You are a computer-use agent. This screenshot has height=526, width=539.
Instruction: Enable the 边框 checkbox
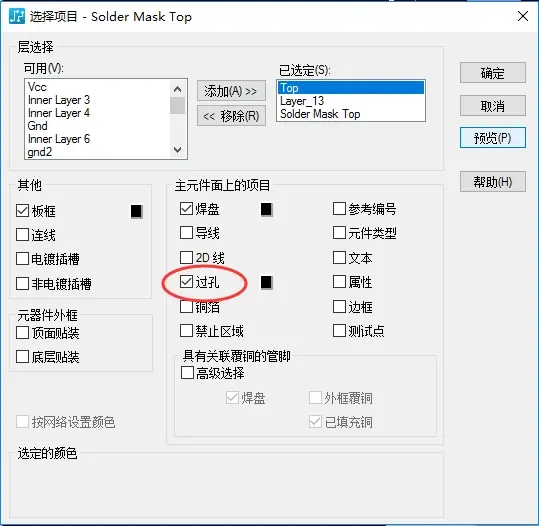click(x=339, y=307)
